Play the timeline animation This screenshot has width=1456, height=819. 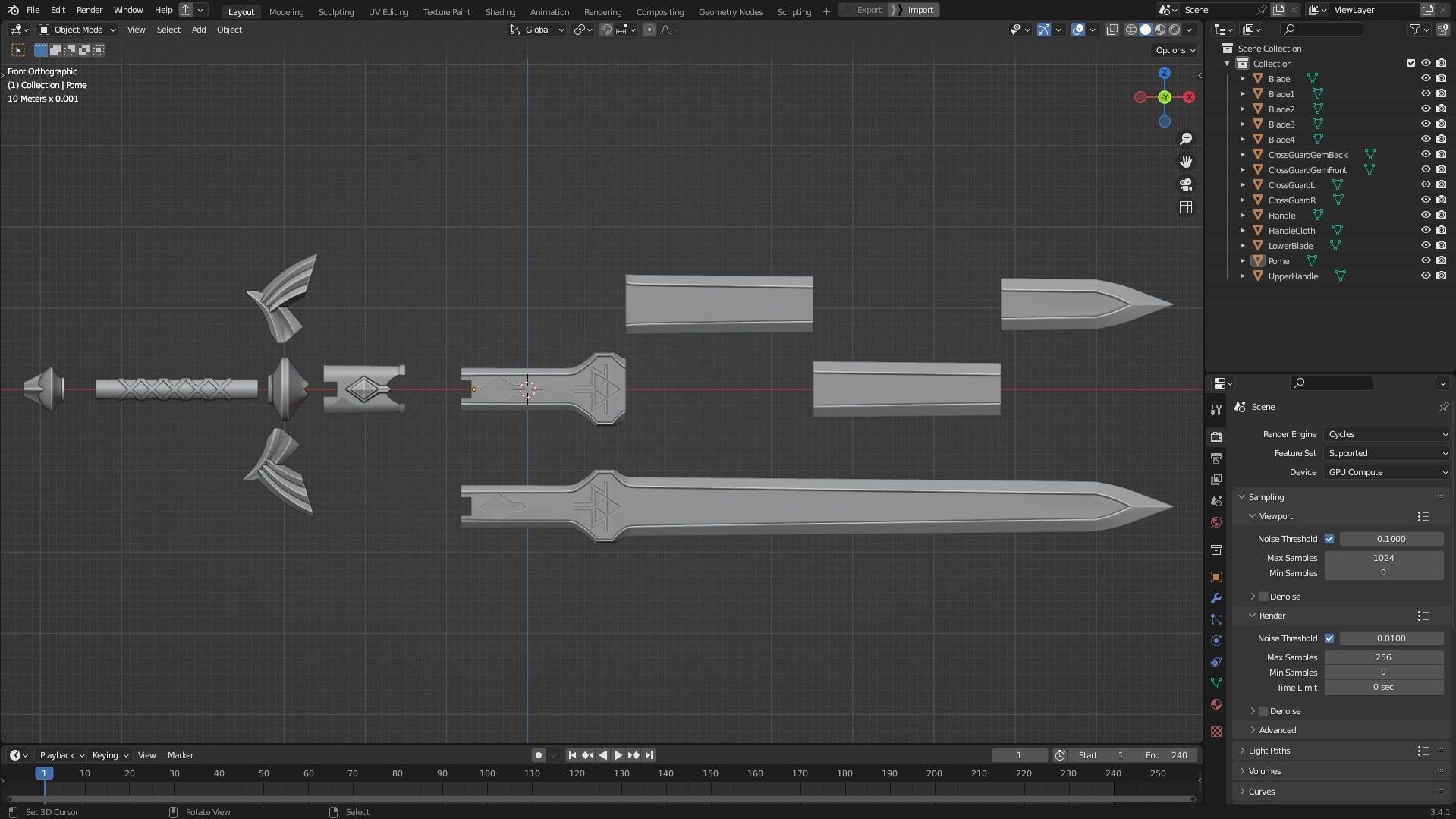coord(618,755)
